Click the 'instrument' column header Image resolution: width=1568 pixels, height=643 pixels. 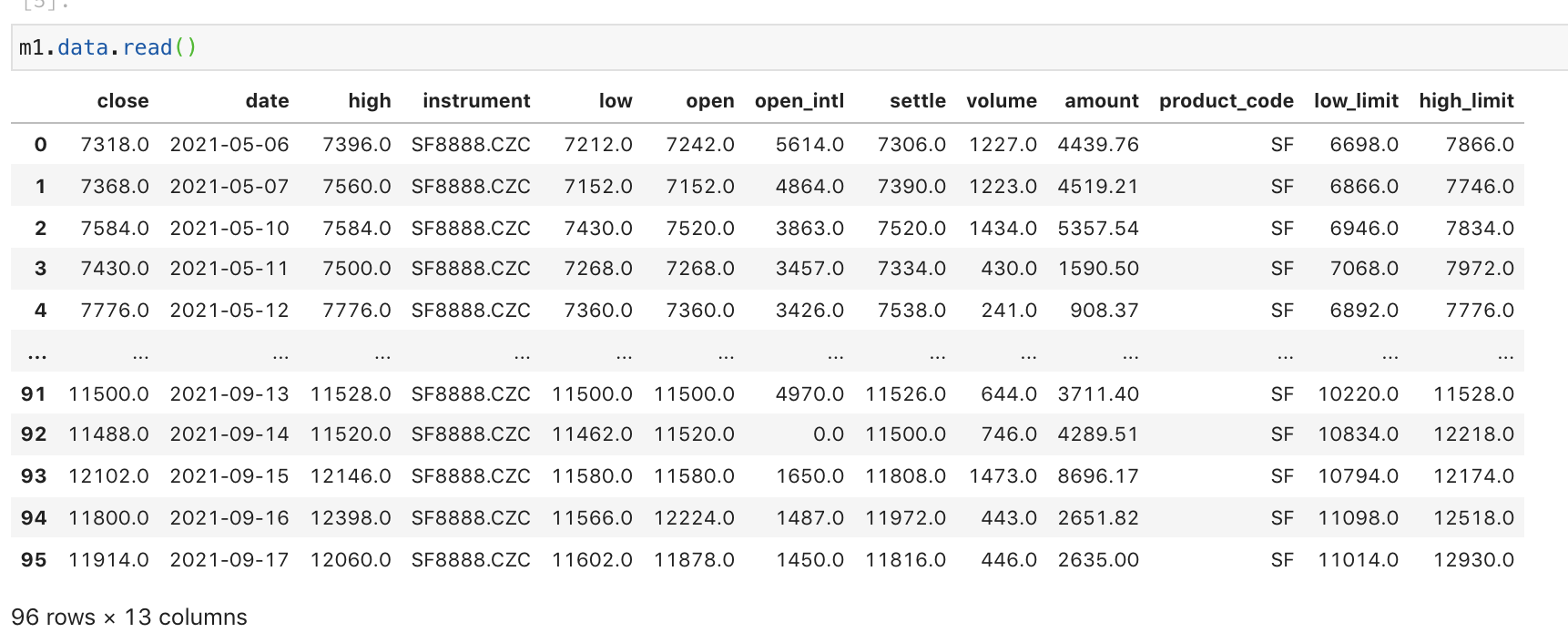tap(475, 101)
